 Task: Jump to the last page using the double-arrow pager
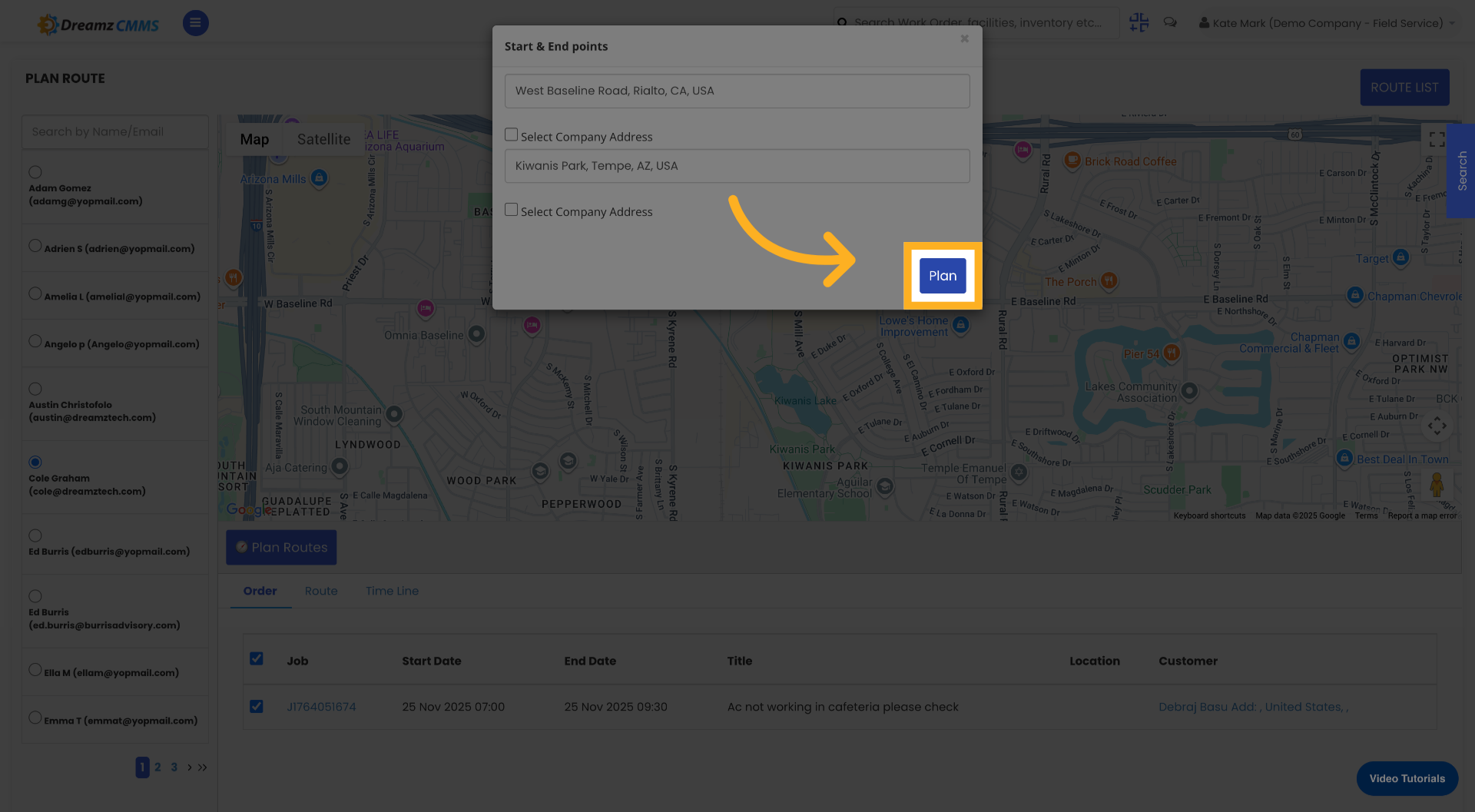click(202, 767)
